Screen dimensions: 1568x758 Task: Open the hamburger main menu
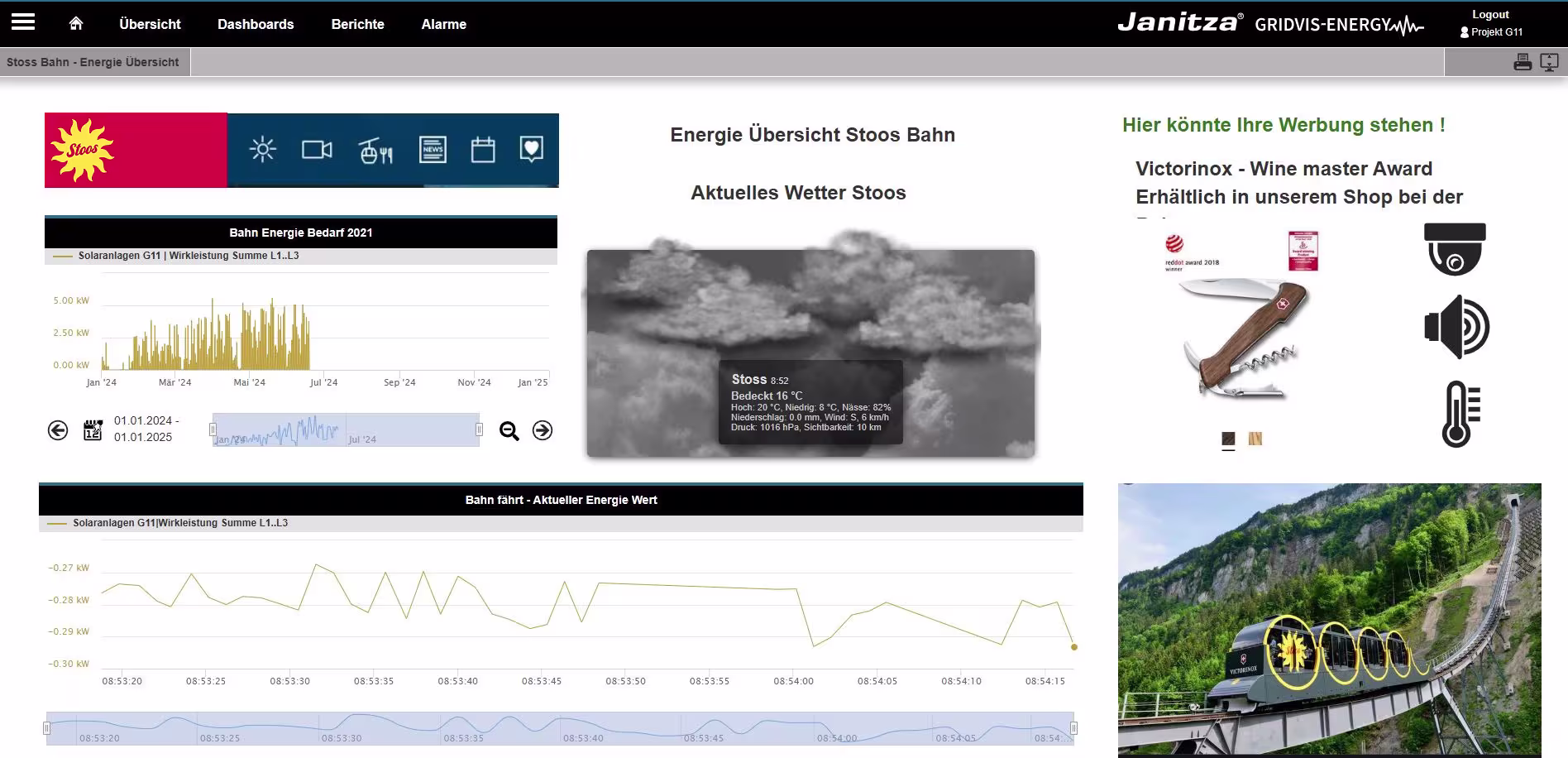23,22
